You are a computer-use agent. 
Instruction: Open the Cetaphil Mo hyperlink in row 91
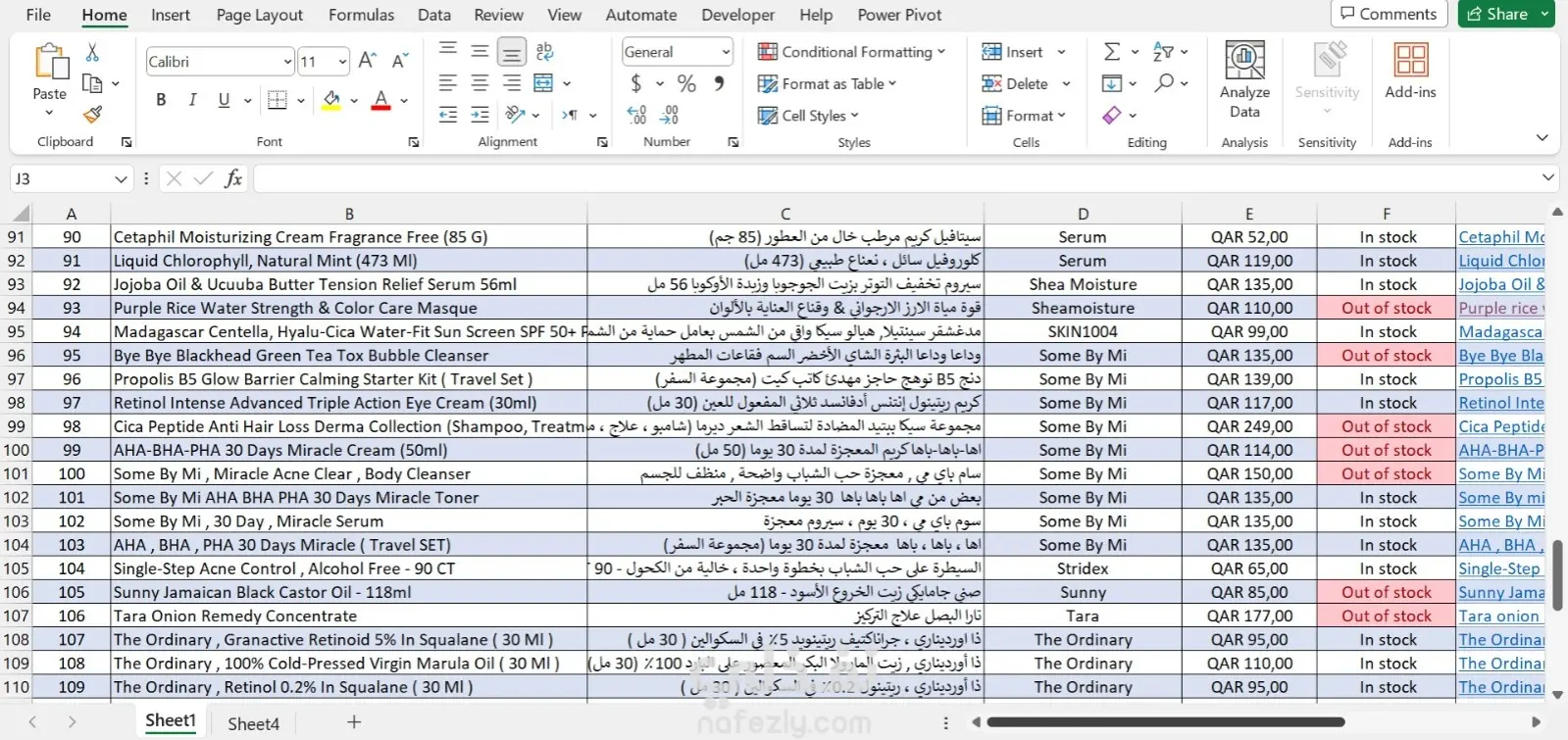(1501, 237)
